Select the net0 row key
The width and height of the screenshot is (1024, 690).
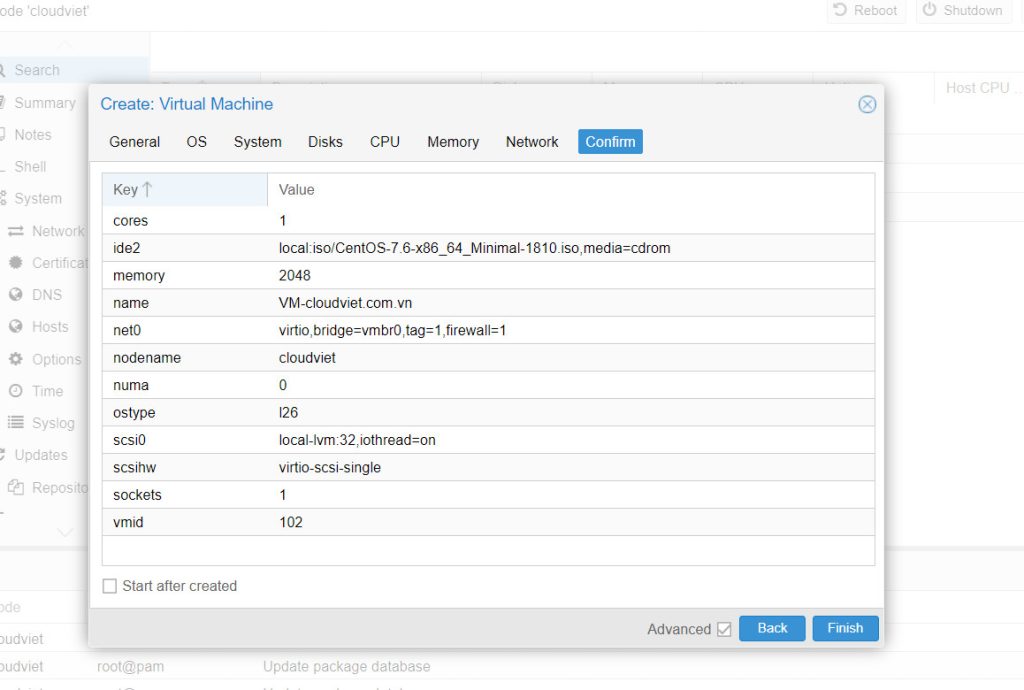pyautogui.click(x=127, y=330)
